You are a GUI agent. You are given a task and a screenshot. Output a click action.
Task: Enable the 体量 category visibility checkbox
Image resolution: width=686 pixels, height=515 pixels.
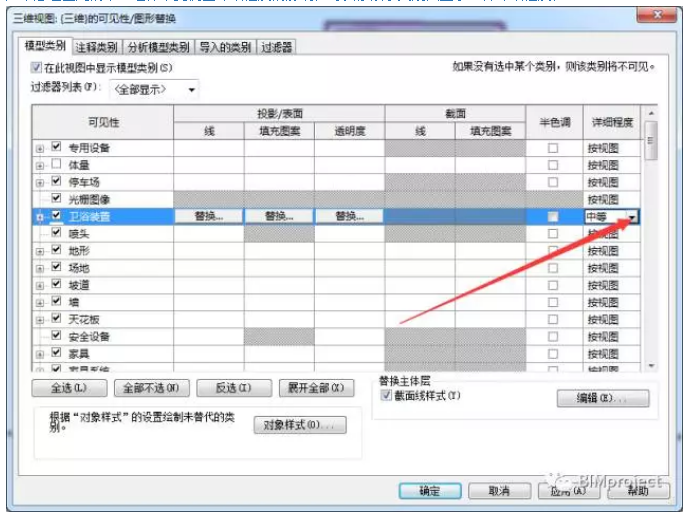click(57, 164)
